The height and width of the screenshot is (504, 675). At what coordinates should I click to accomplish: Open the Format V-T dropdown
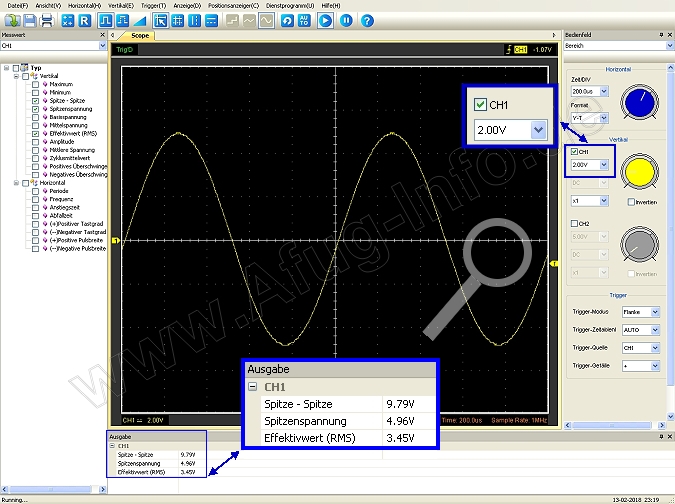click(604, 117)
